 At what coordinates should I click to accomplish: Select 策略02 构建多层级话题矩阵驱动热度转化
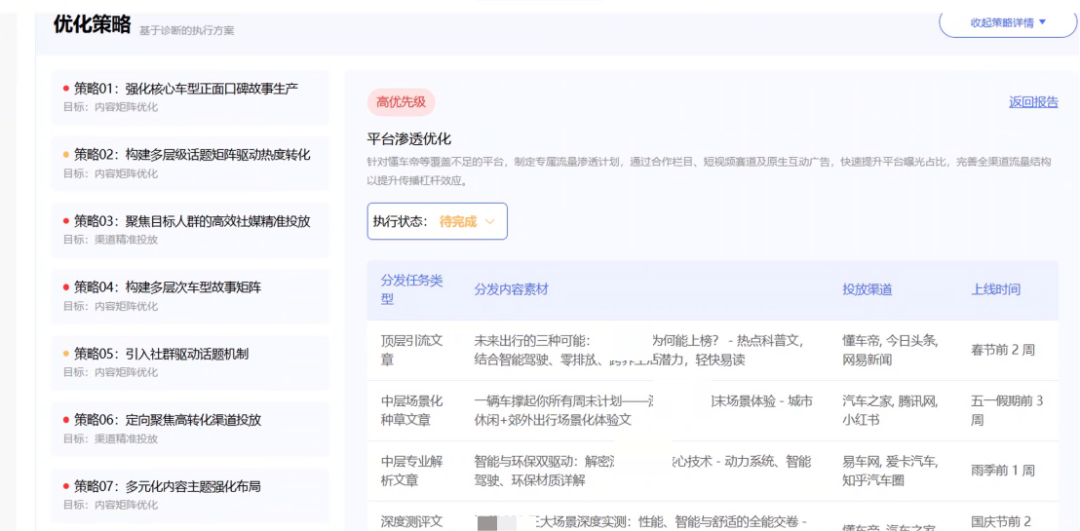pyautogui.click(x=191, y=155)
